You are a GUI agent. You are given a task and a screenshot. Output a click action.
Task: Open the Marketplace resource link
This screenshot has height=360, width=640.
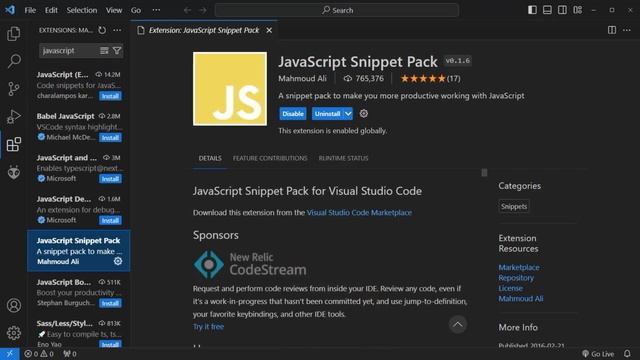[519, 267]
